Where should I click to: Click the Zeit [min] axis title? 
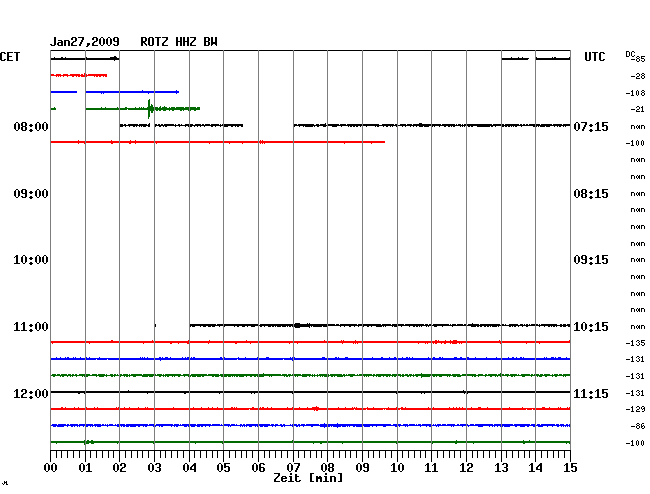point(308,478)
